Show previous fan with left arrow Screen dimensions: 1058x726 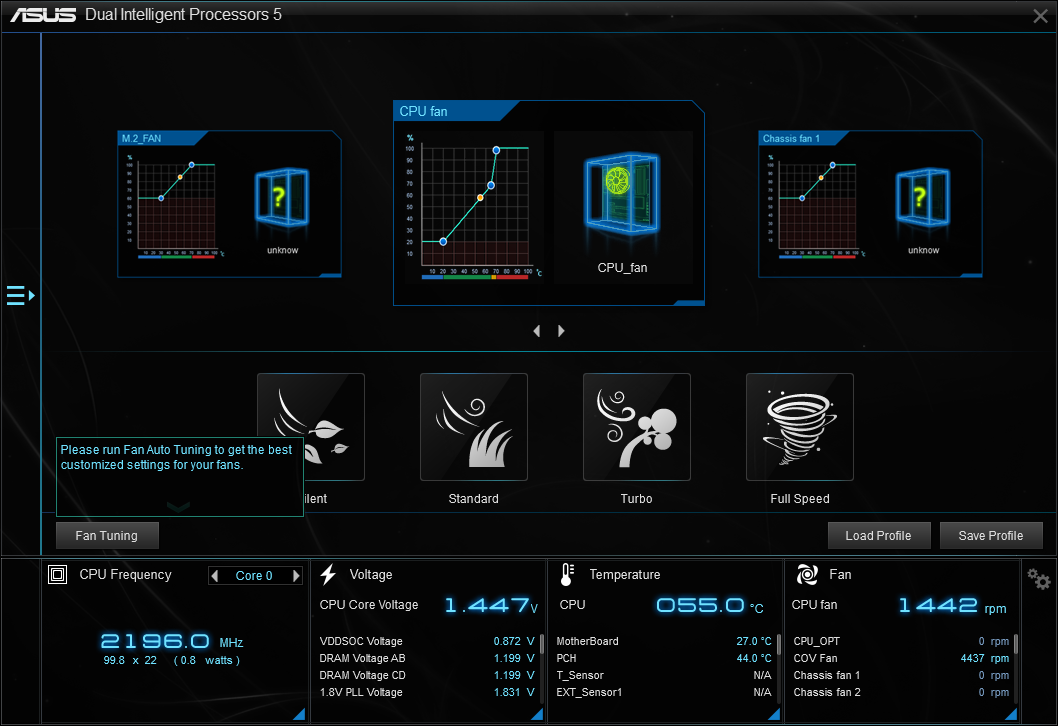536,331
